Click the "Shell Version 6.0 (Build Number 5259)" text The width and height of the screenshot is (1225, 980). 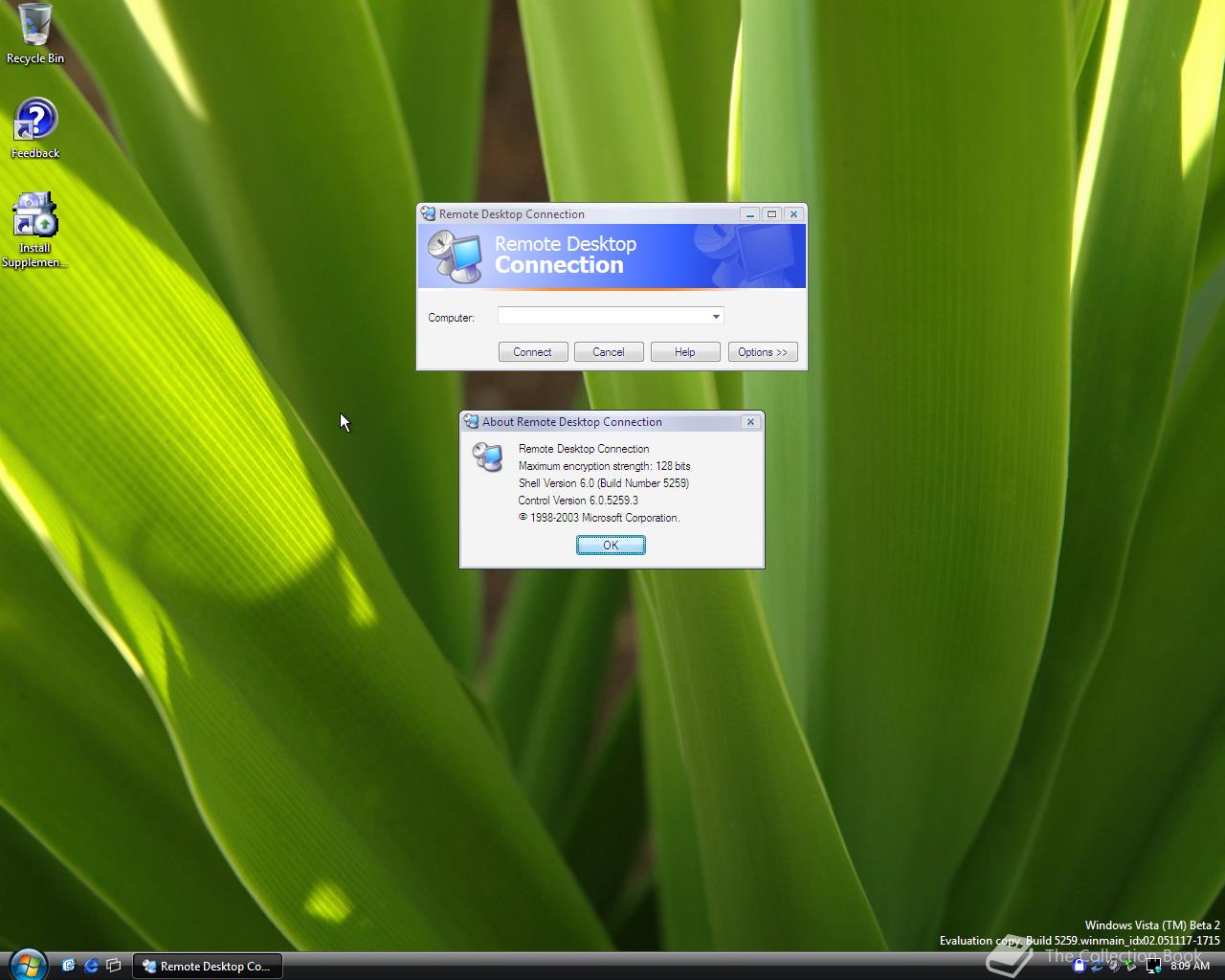point(604,483)
